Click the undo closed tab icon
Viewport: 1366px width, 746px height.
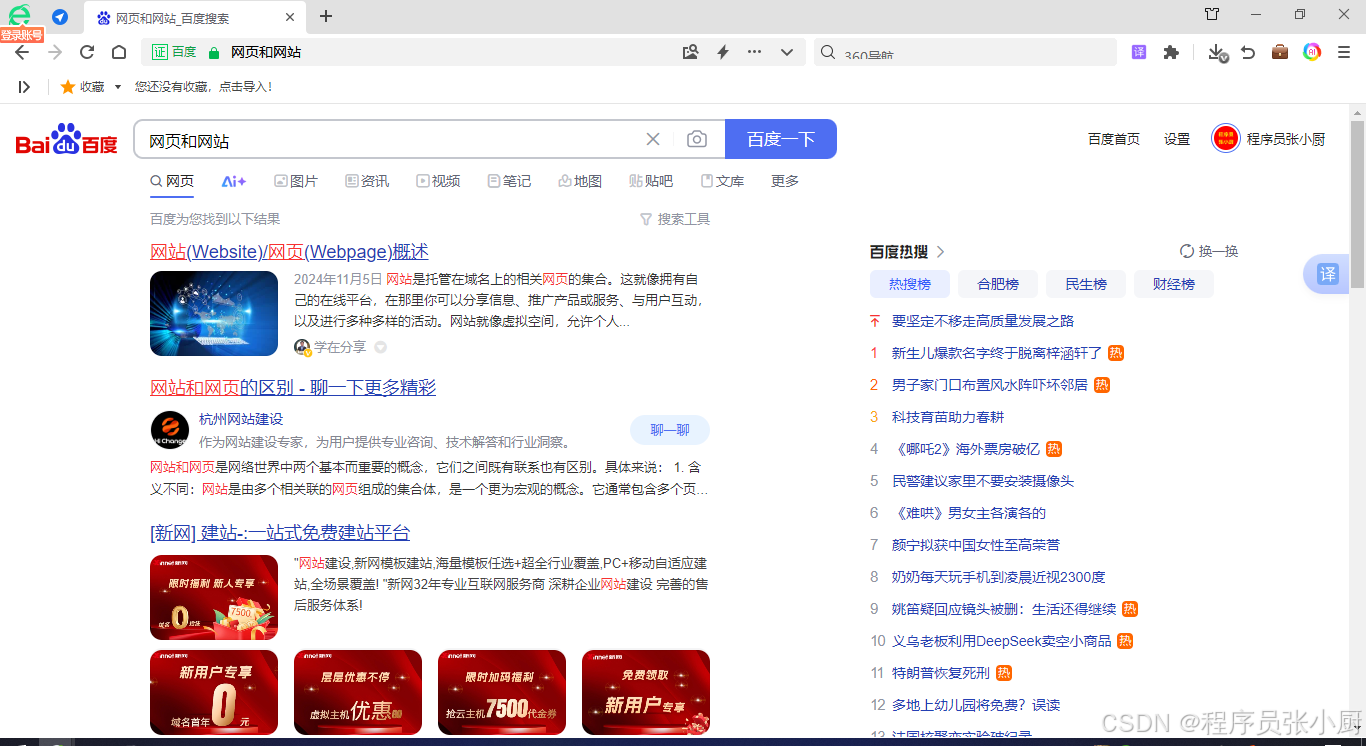coord(1248,52)
